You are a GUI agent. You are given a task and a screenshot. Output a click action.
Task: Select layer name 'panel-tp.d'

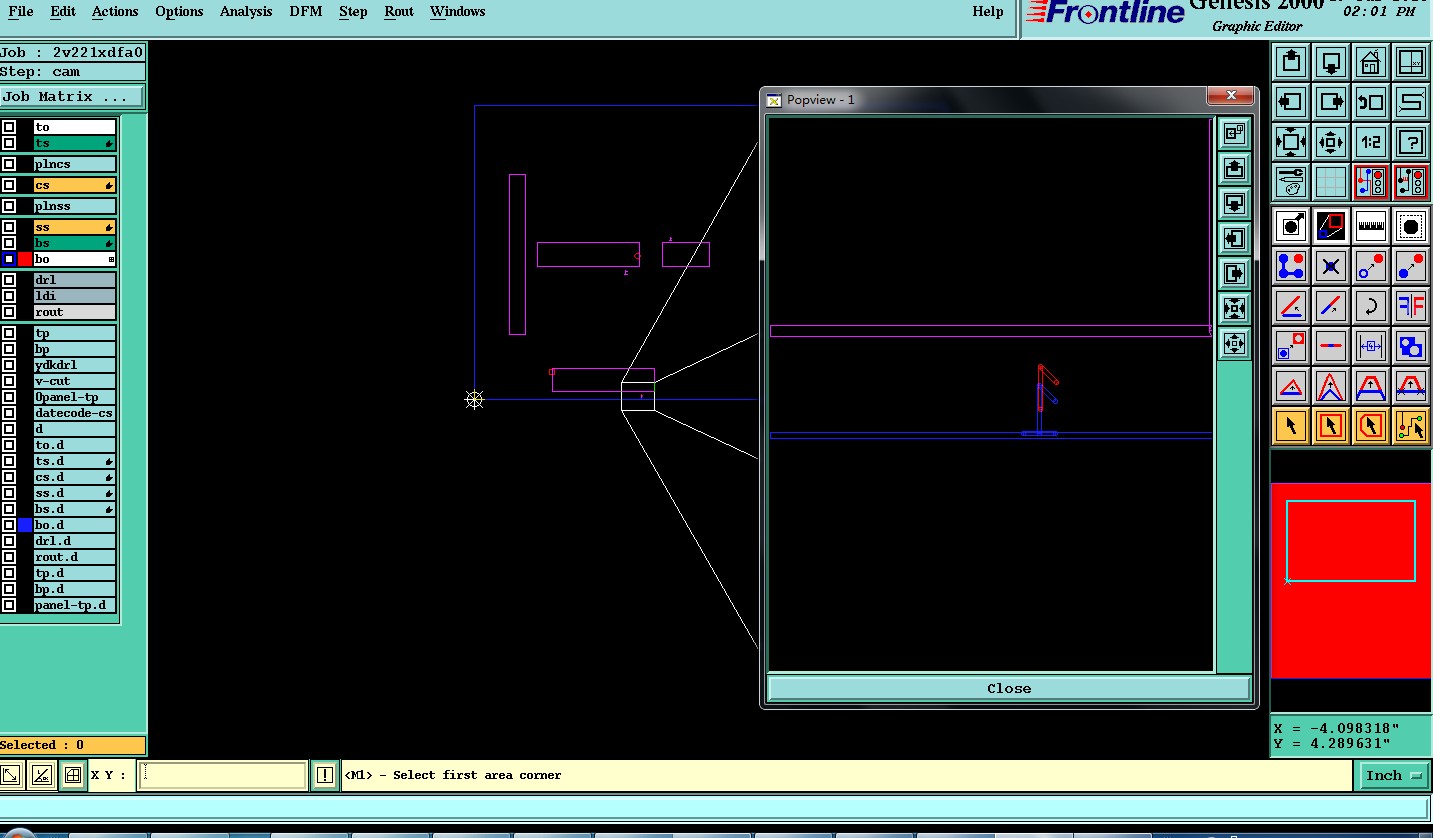(75, 605)
